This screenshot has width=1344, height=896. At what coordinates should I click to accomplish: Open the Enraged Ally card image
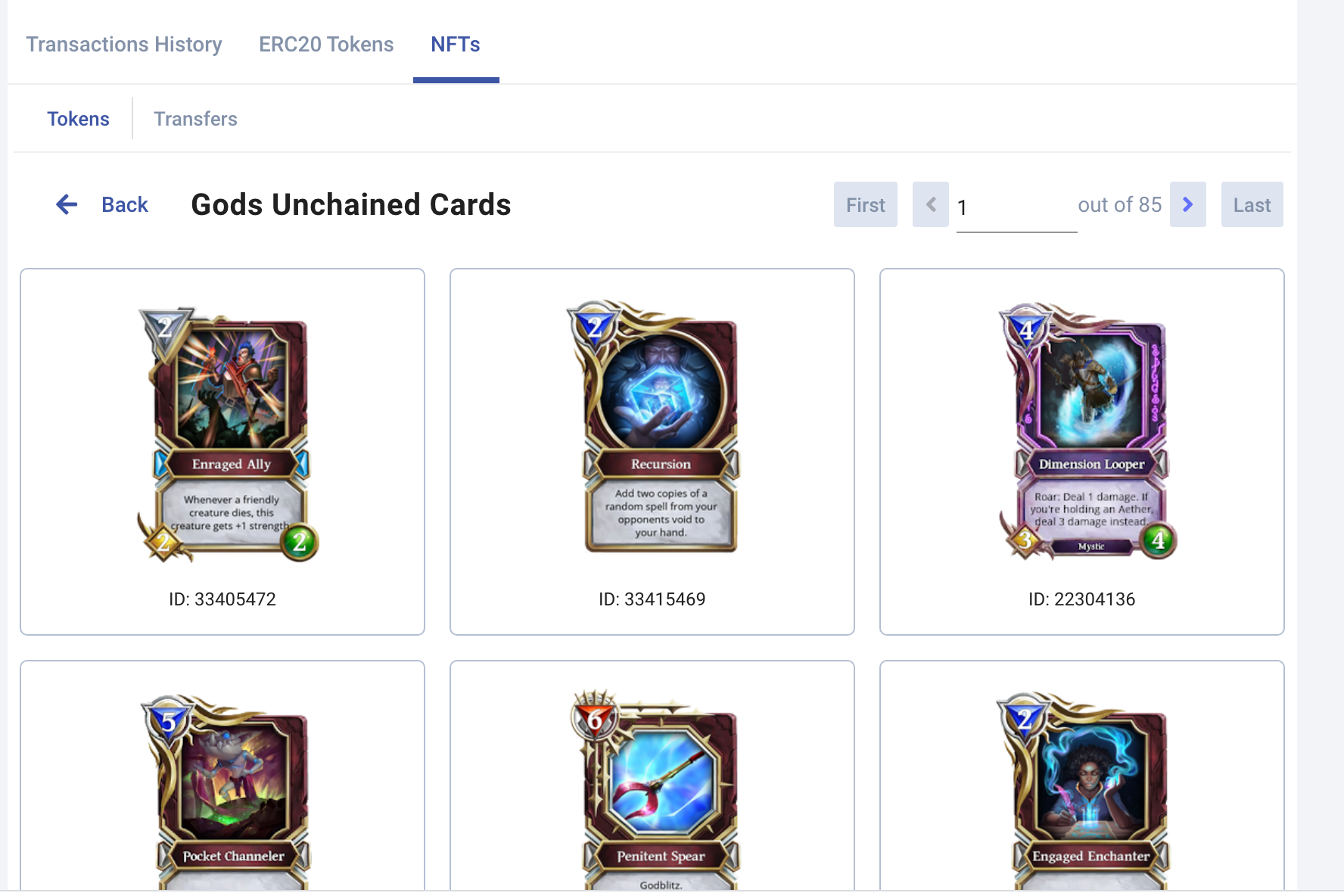tap(228, 434)
